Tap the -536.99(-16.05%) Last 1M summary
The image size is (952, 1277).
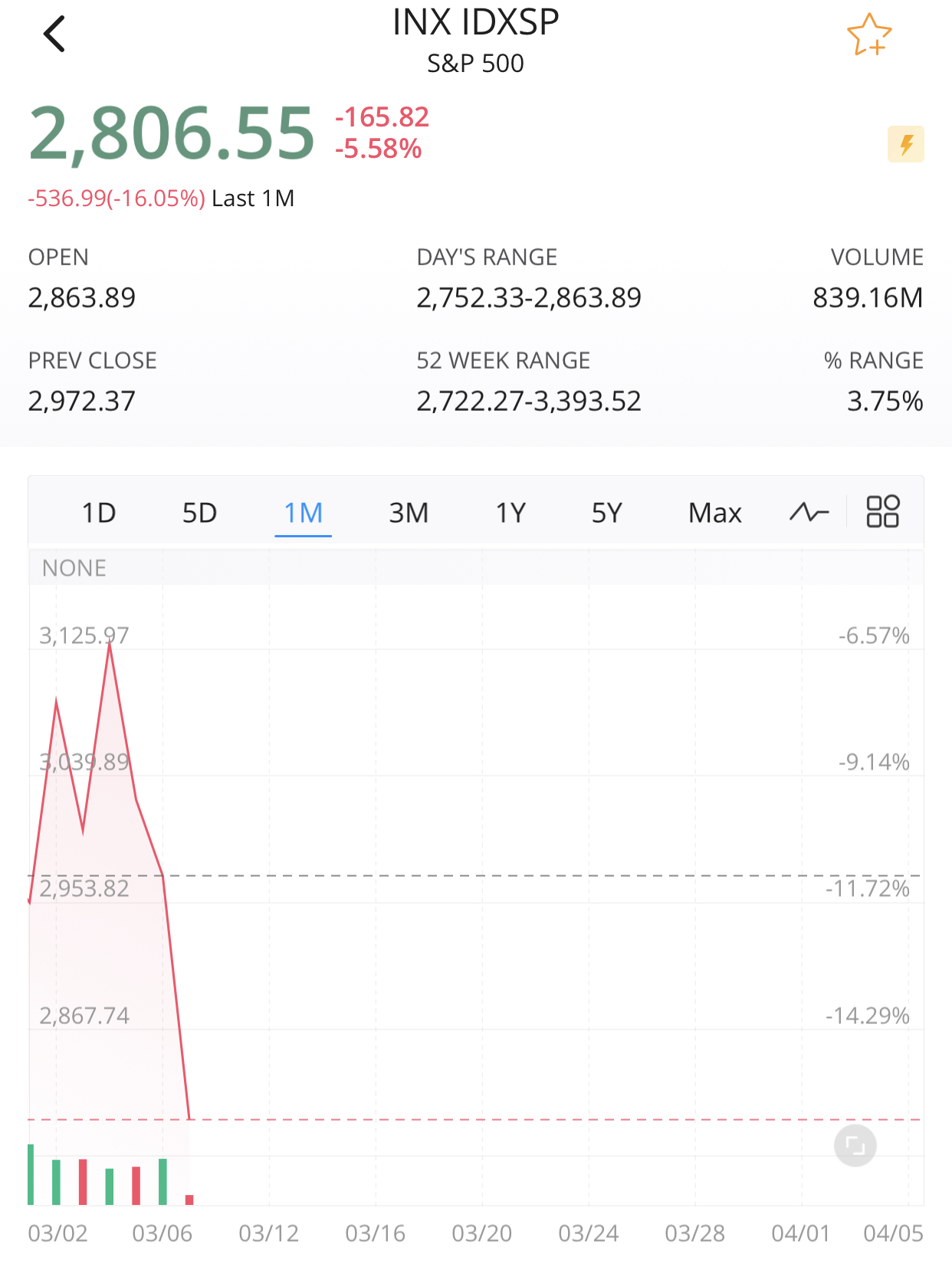pos(161,199)
